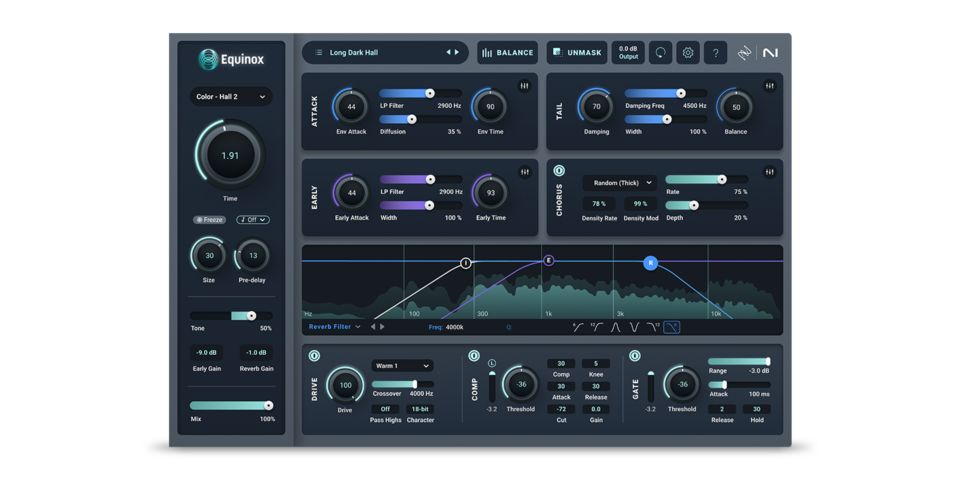Open Tail section advanced settings icon

point(770,86)
